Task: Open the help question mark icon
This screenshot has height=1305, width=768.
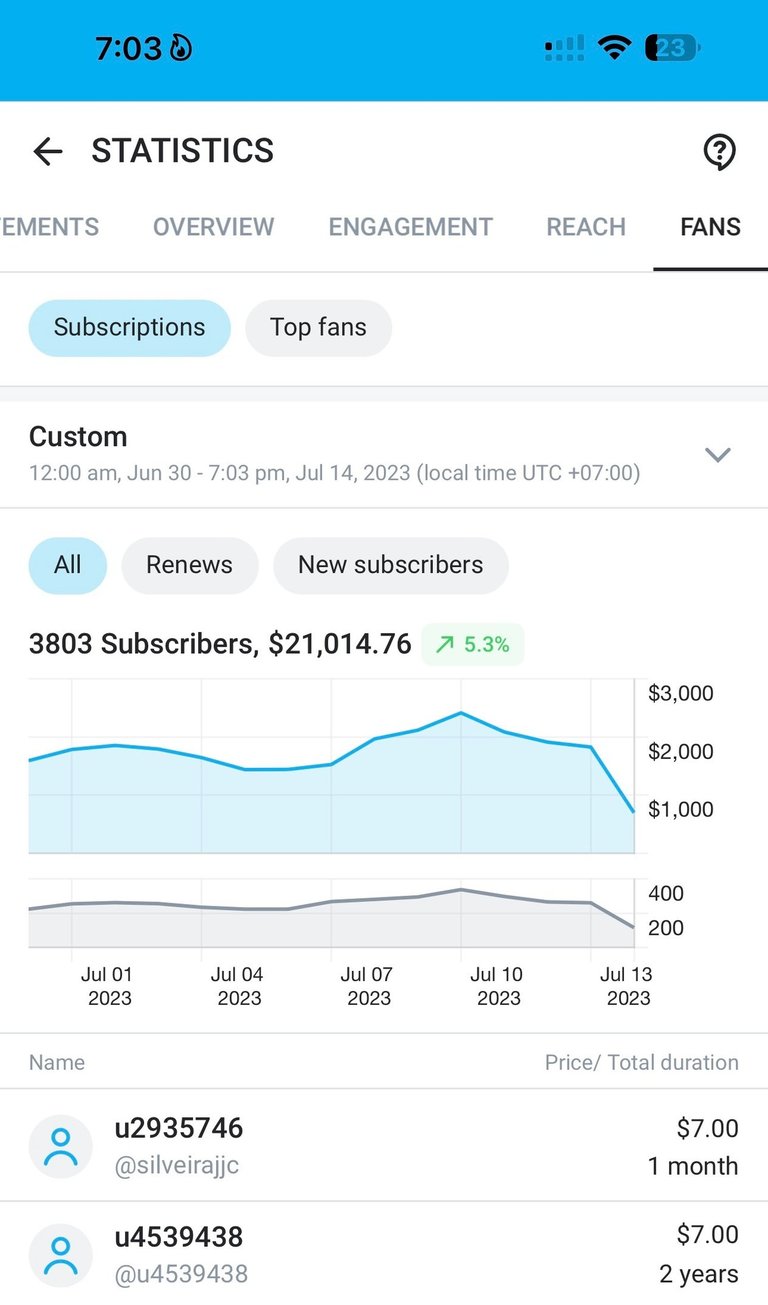Action: 719,152
